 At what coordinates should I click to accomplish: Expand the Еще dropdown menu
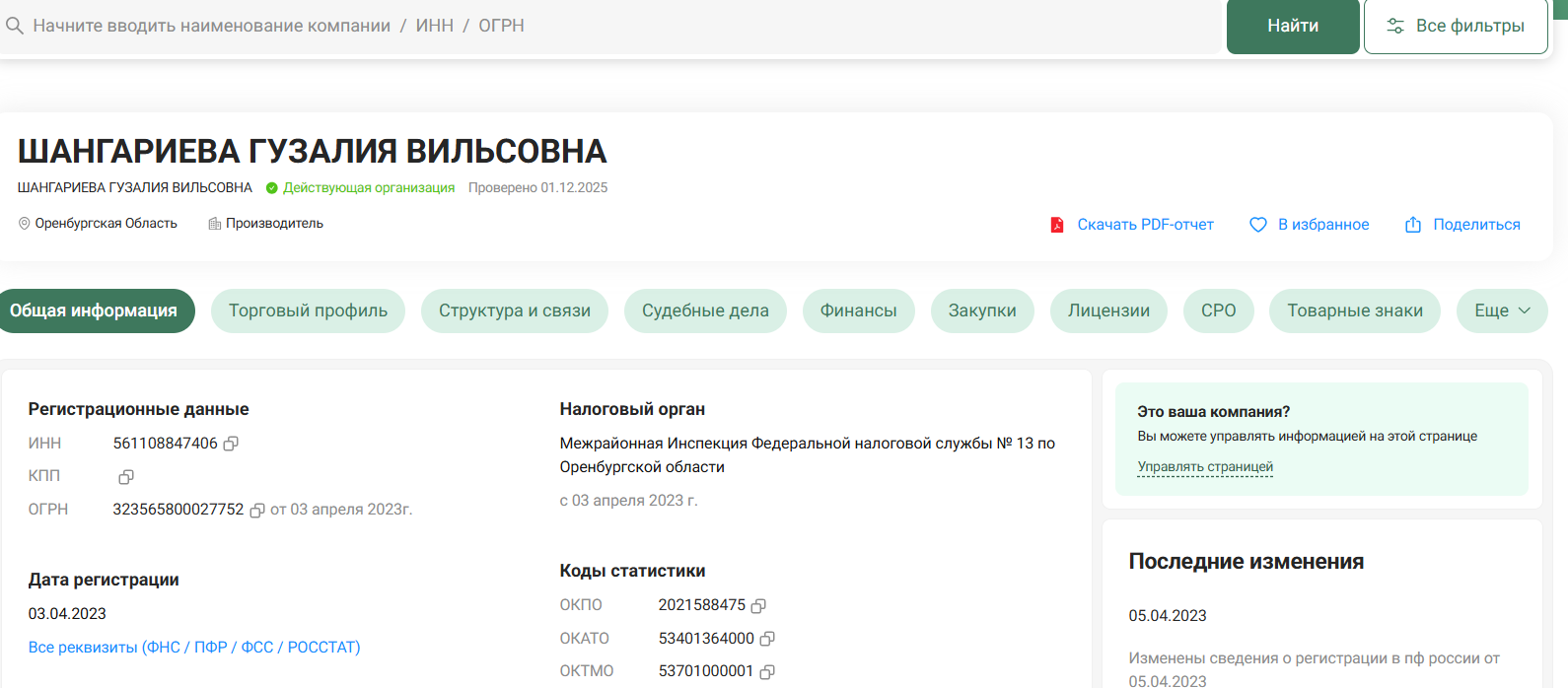tap(1501, 310)
